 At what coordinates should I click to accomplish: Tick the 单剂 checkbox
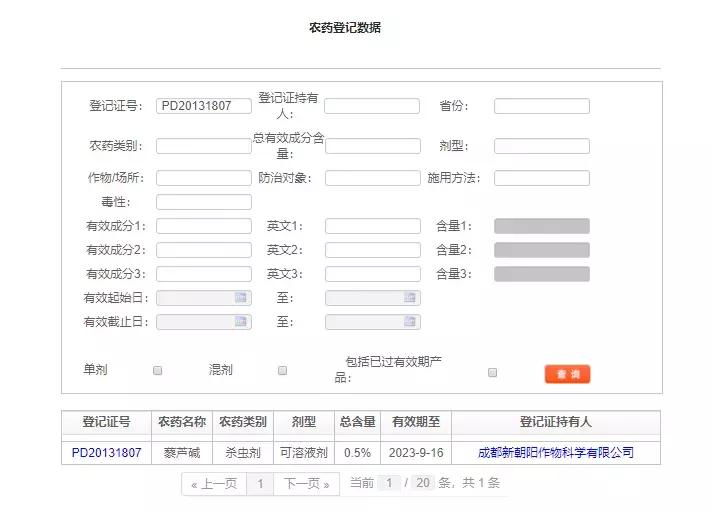click(x=158, y=370)
